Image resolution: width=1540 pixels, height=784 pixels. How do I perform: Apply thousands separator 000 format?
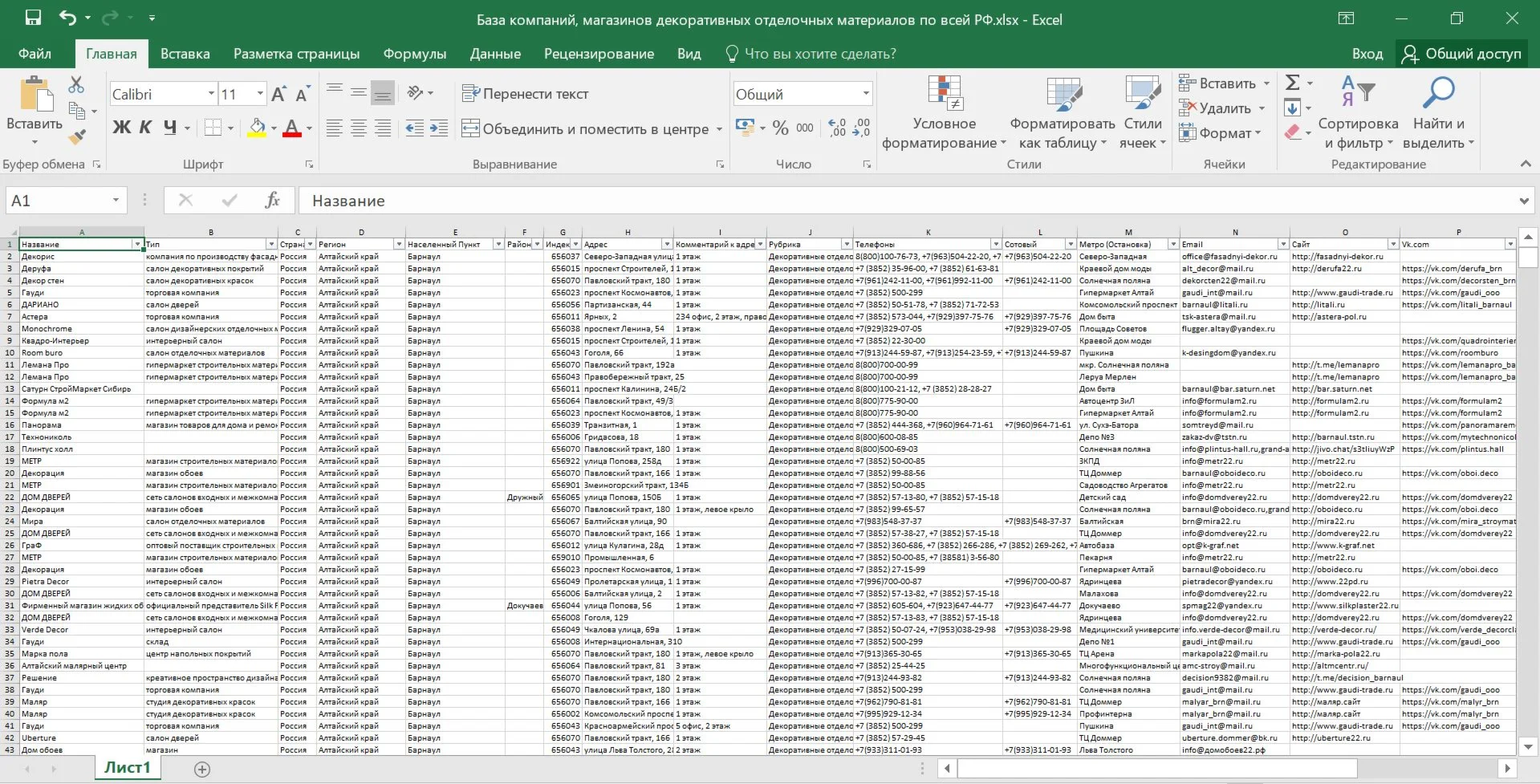tap(805, 128)
